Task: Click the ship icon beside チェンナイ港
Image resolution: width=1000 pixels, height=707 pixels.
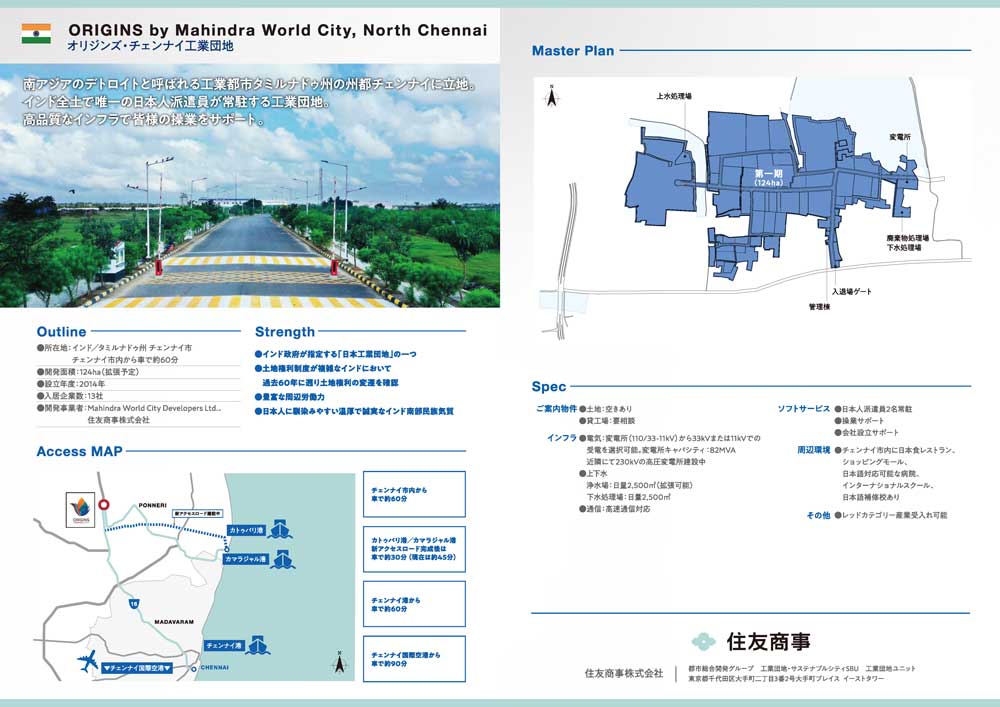Action: click(x=258, y=645)
